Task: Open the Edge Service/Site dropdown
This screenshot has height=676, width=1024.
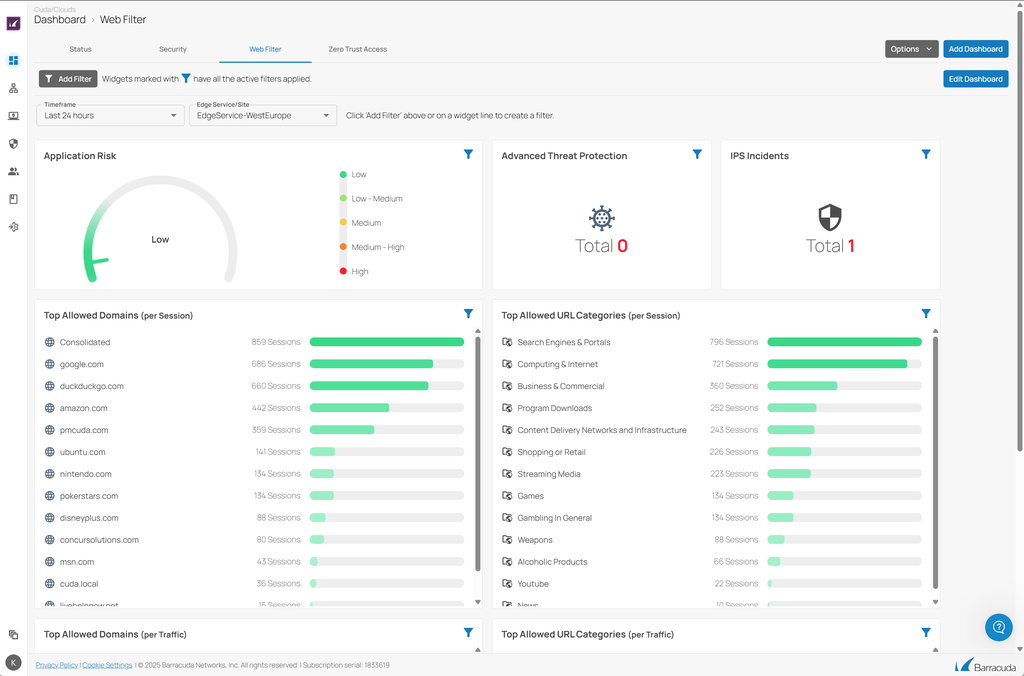Action: pyautogui.click(x=263, y=115)
